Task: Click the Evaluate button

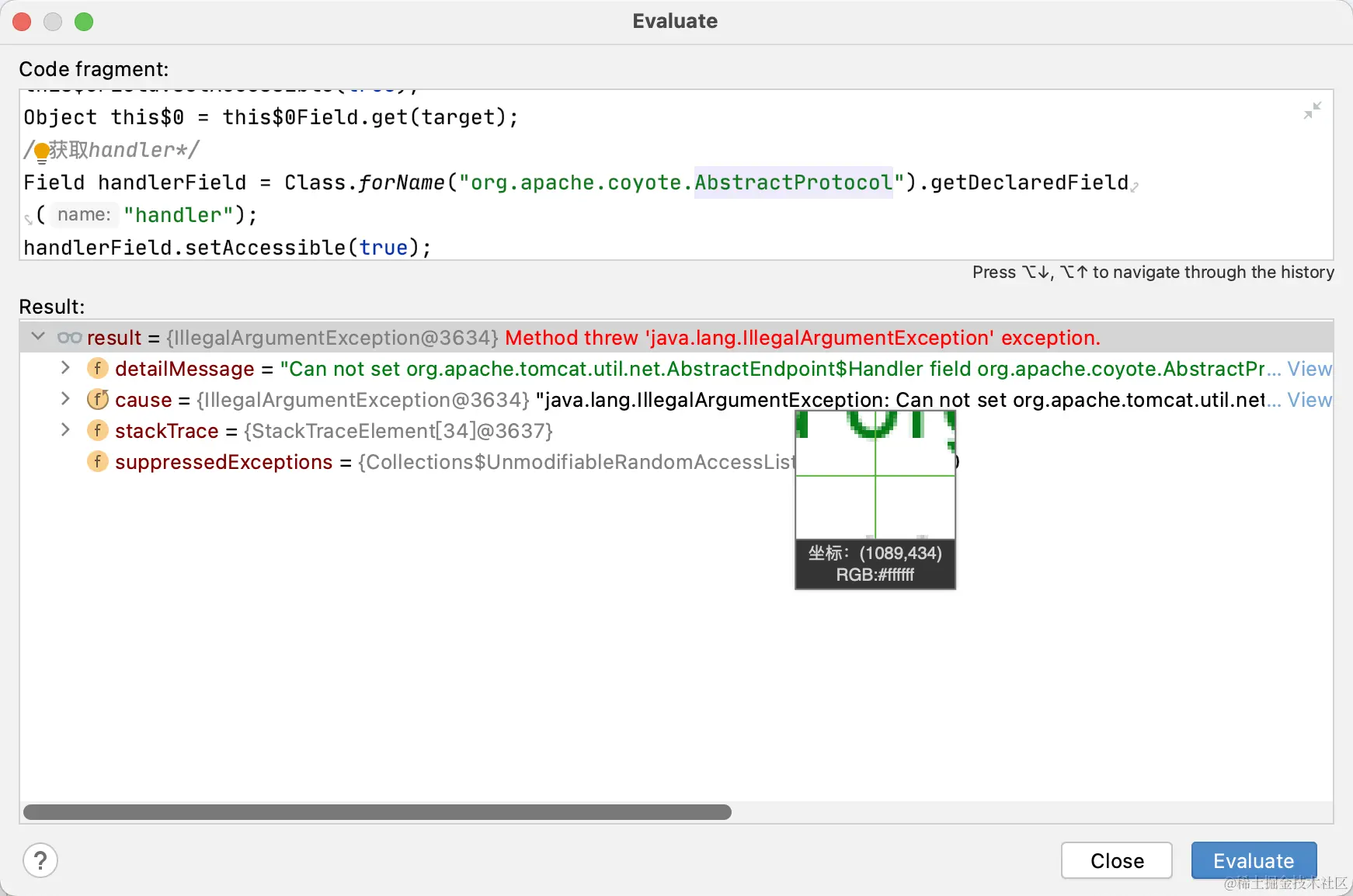Action: 1254,860
